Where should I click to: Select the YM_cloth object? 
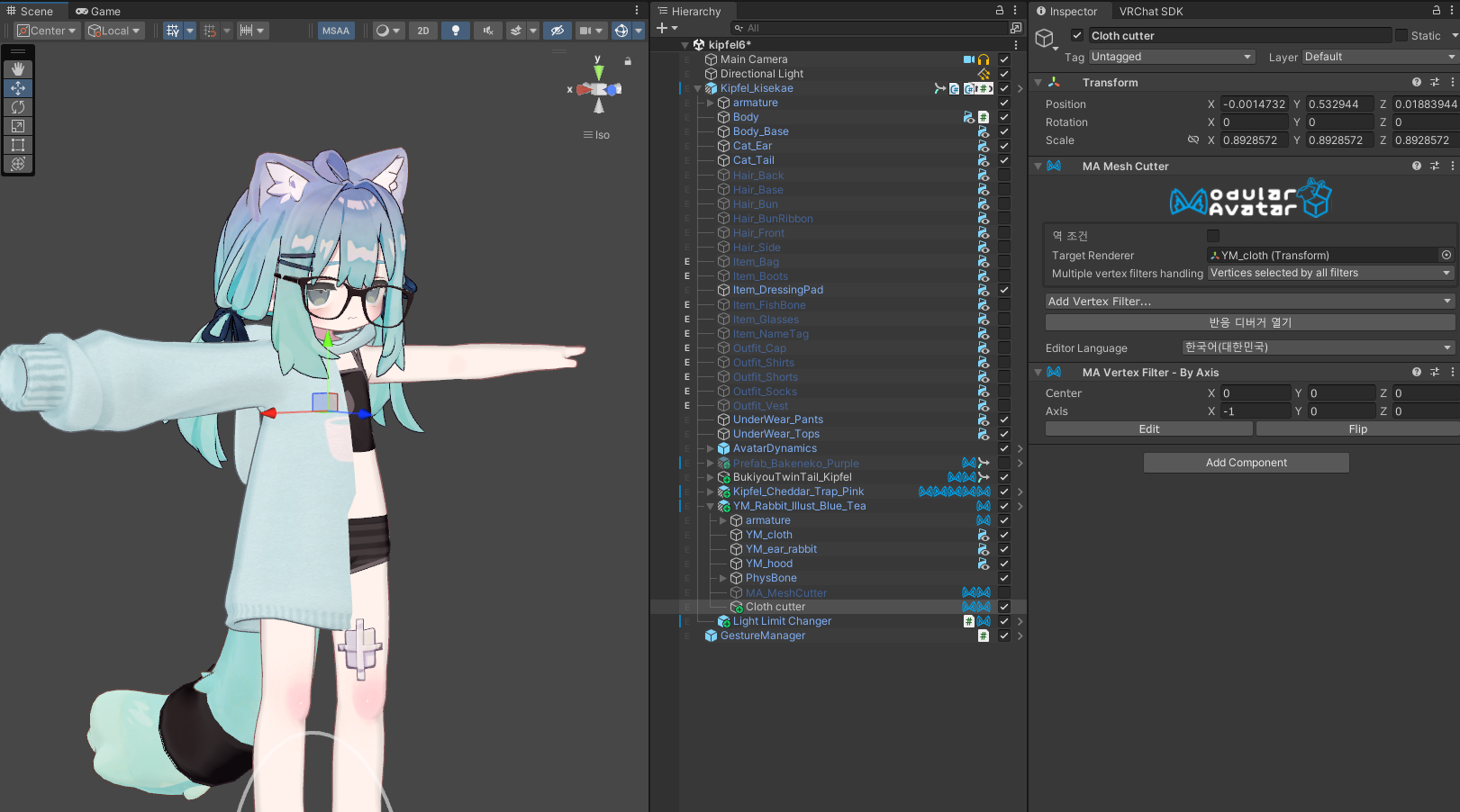768,535
